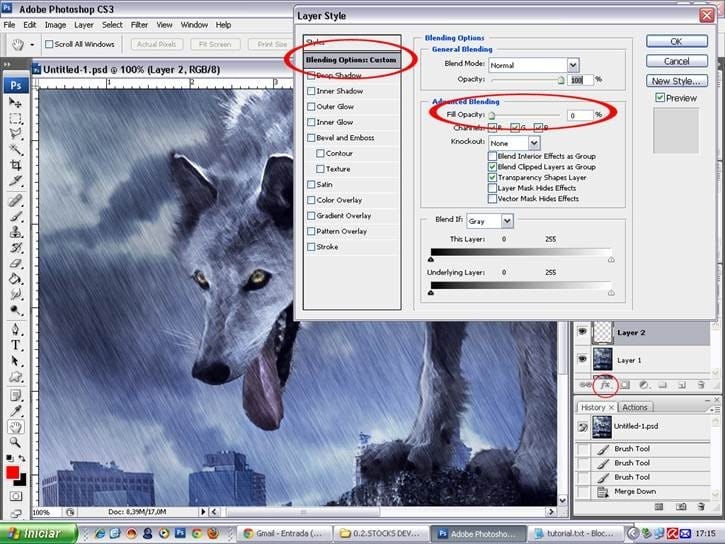Select the Move tool
Screen dimensions: 725x544
[x=15, y=103]
